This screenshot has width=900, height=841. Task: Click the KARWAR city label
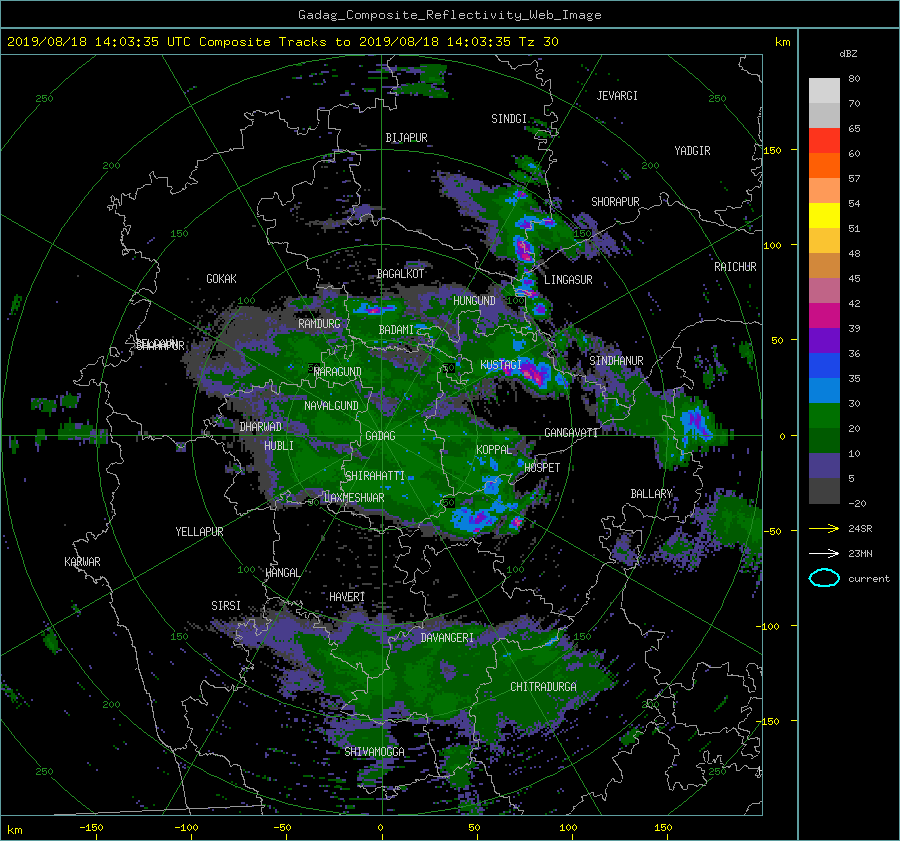pos(82,562)
